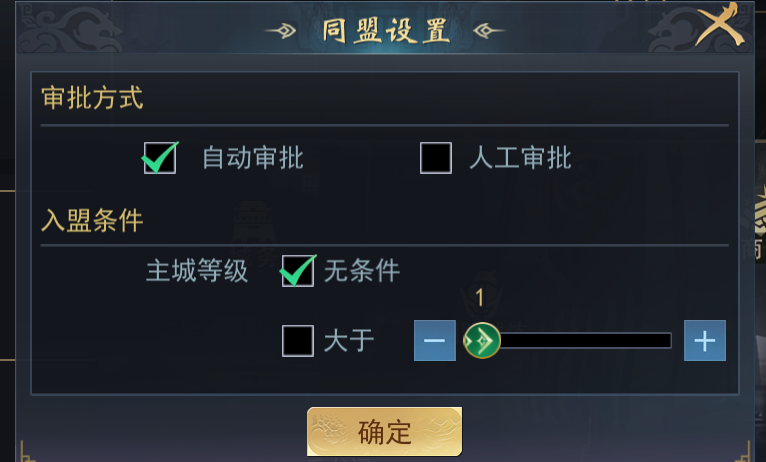Viewport: 766px width, 462px height.
Task: Close the alliance settings dialog
Action: 722,24
